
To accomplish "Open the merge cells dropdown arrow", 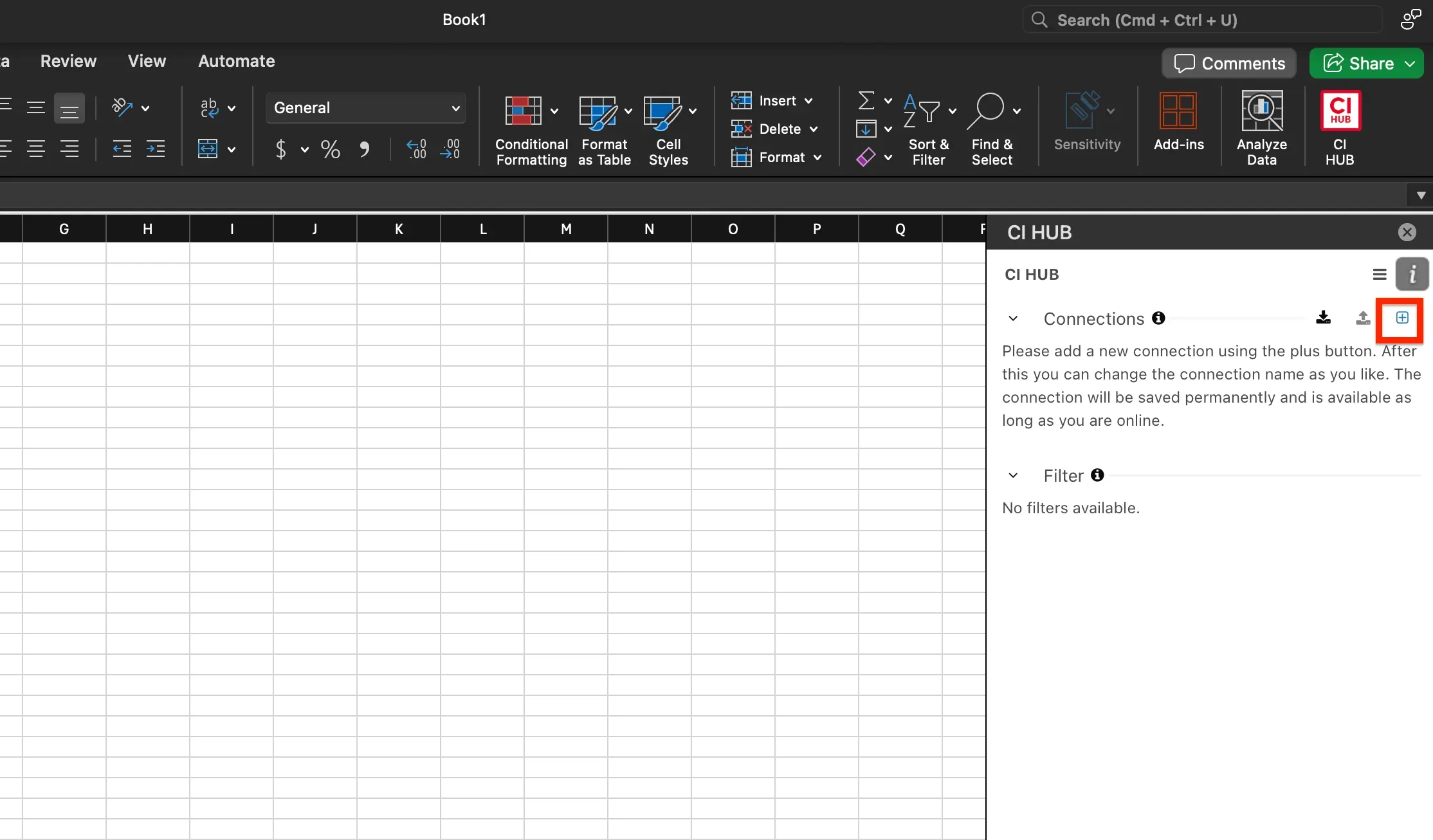I will (232, 150).
